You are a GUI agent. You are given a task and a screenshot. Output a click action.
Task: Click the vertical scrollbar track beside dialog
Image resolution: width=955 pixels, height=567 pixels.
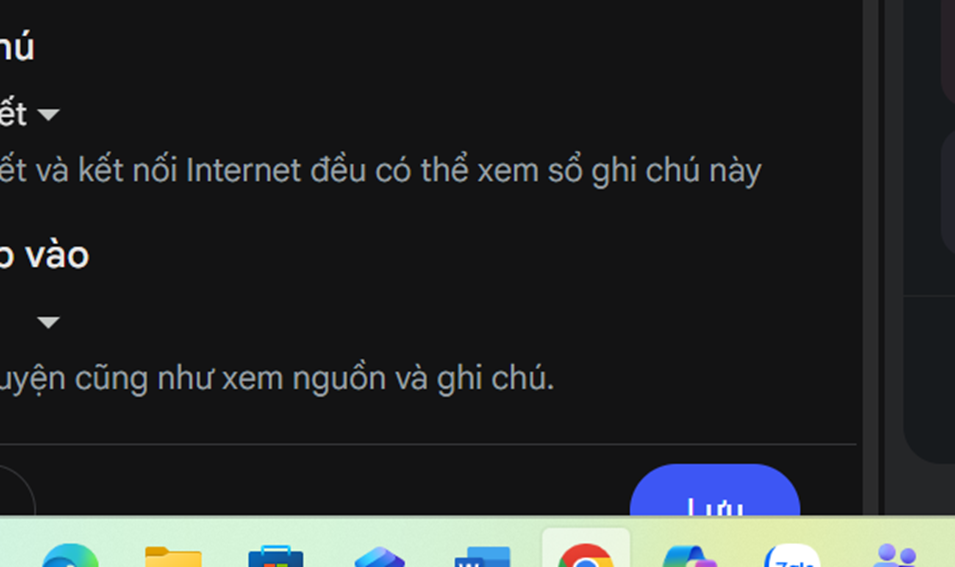click(x=871, y=256)
